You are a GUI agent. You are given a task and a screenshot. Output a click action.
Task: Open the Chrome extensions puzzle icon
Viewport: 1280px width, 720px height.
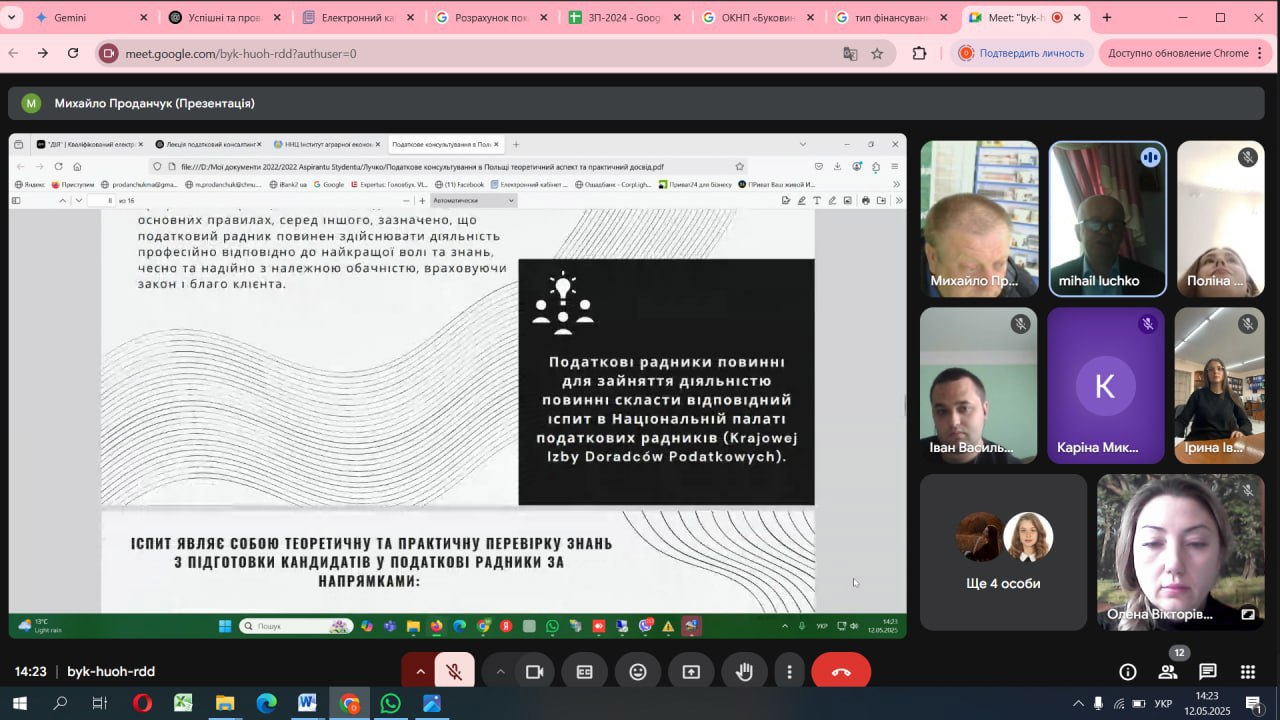coord(919,53)
